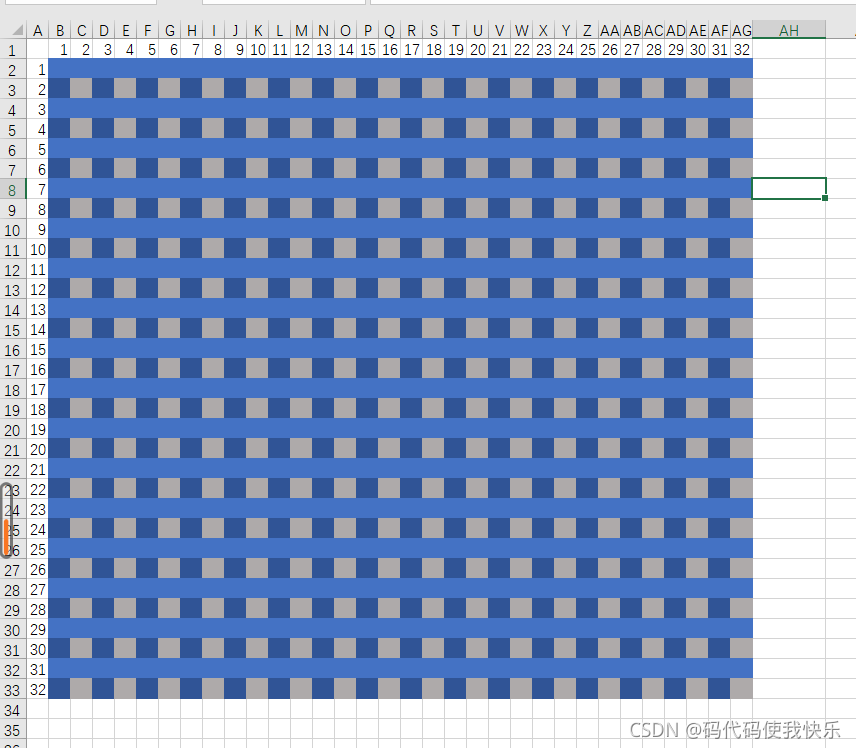Click cell Y1 containing value 24
856x748 pixels.
click(x=566, y=50)
